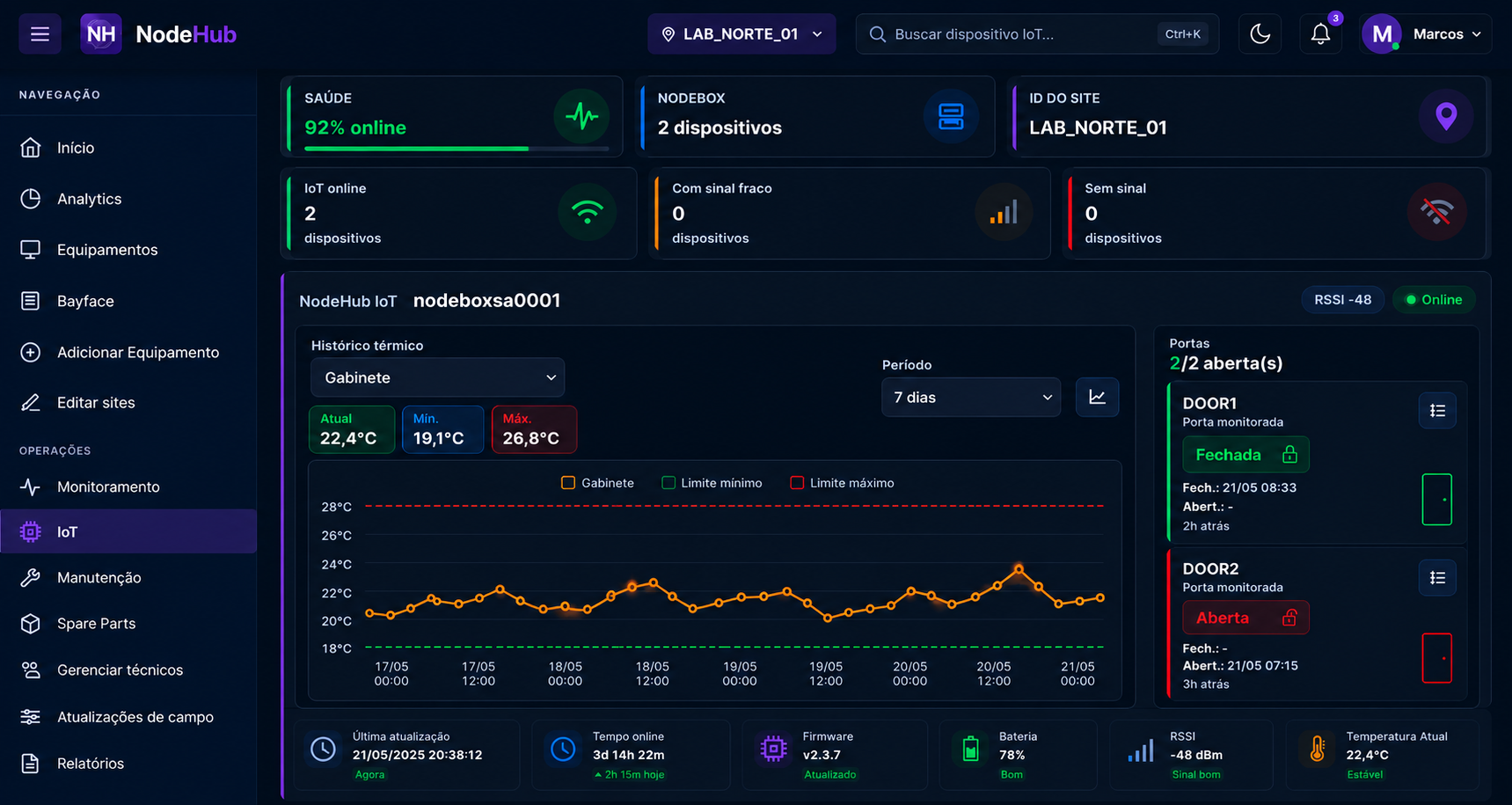Click the Atual 22,4°C temperature badge
Screen dimensions: 1512x805
click(352, 429)
